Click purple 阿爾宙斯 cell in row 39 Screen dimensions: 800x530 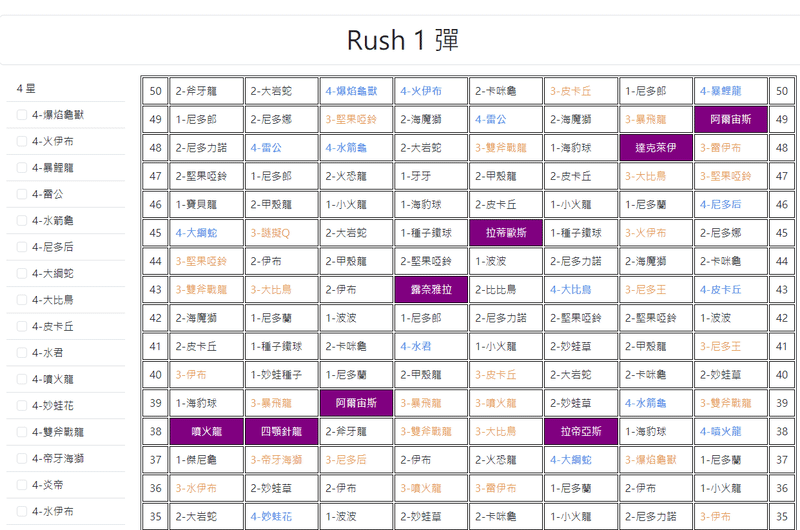click(356, 403)
